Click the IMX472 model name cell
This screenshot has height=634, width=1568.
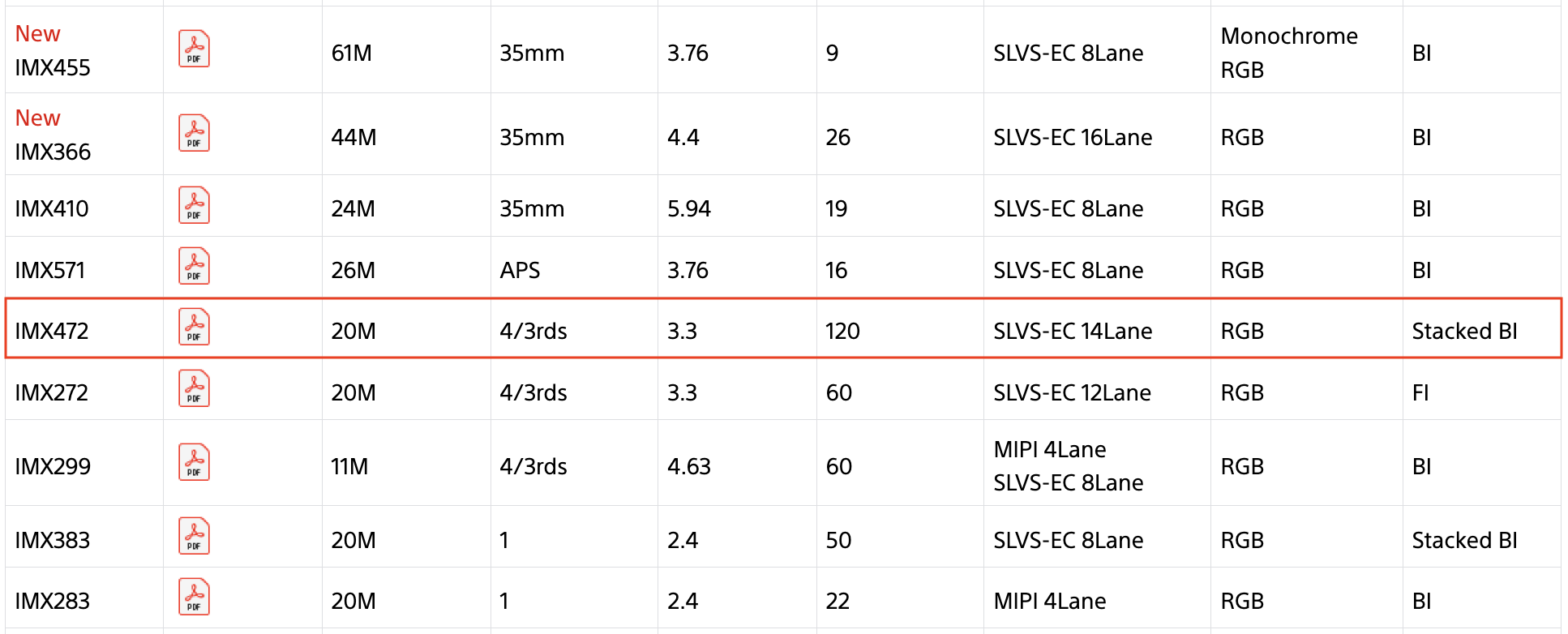coord(52,332)
